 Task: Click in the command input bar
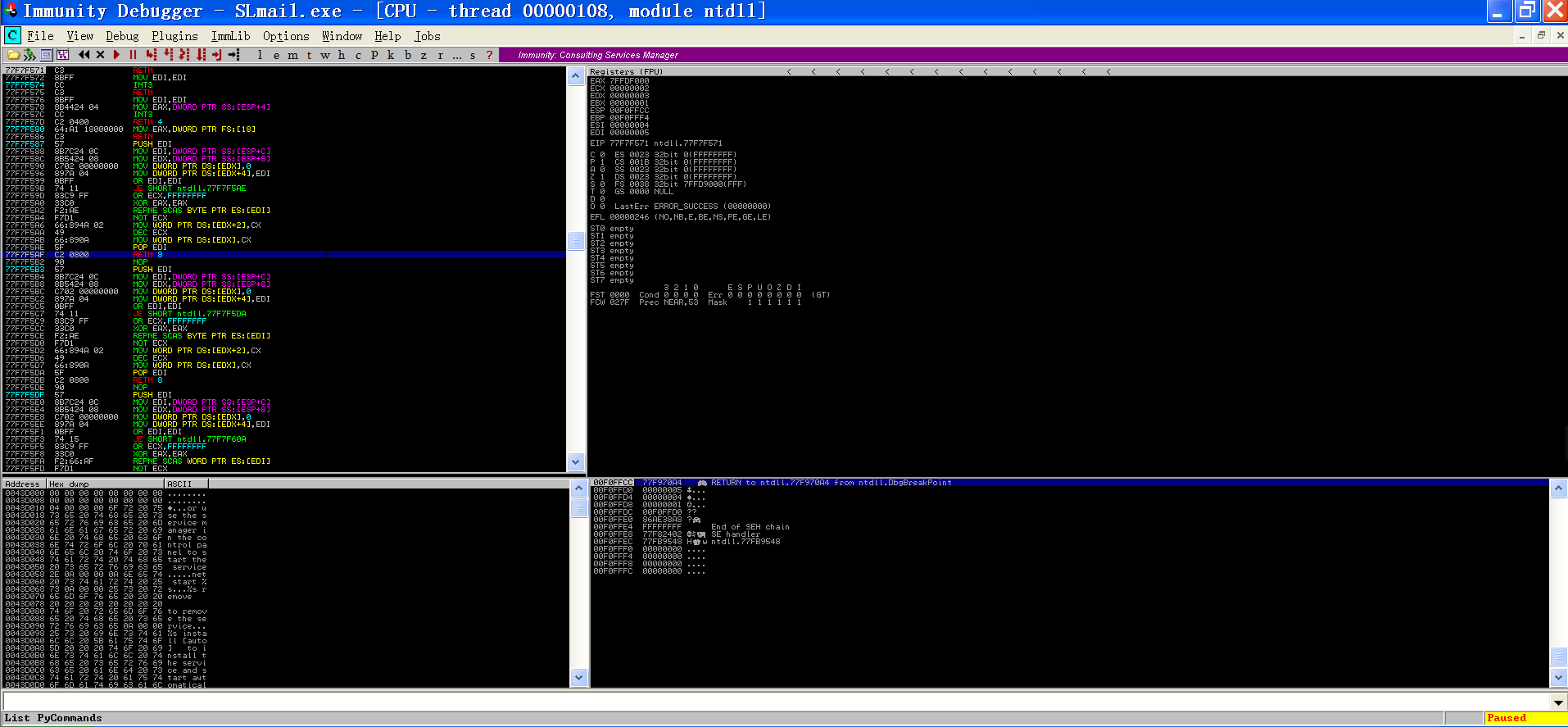[777, 702]
